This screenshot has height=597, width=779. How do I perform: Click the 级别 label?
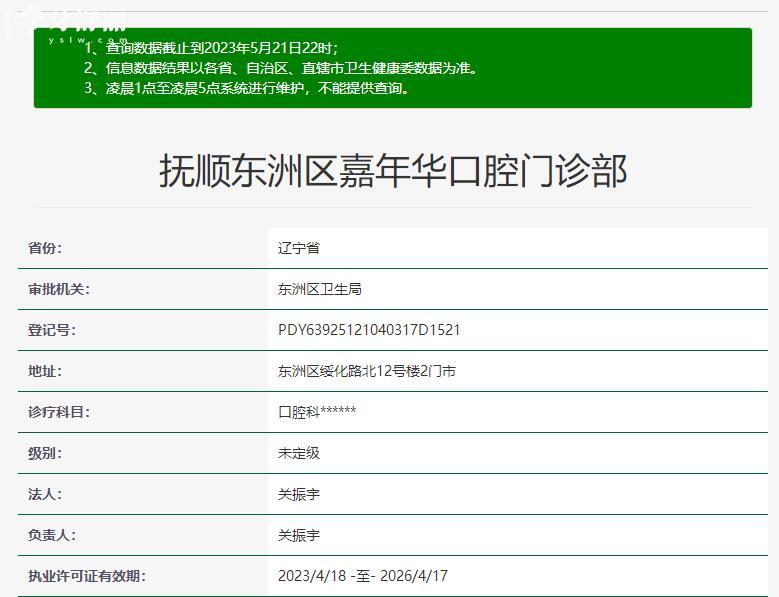tap(45, 453)
